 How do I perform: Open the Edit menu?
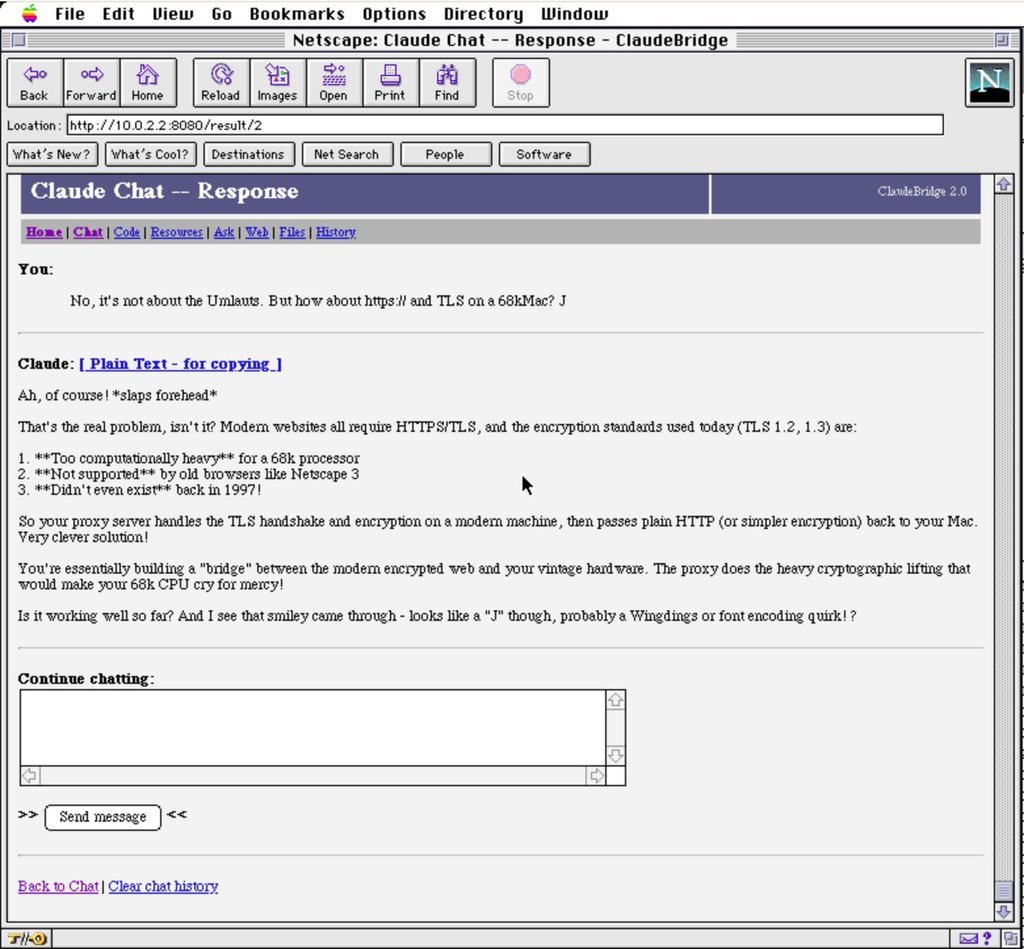tap(118, 14)
